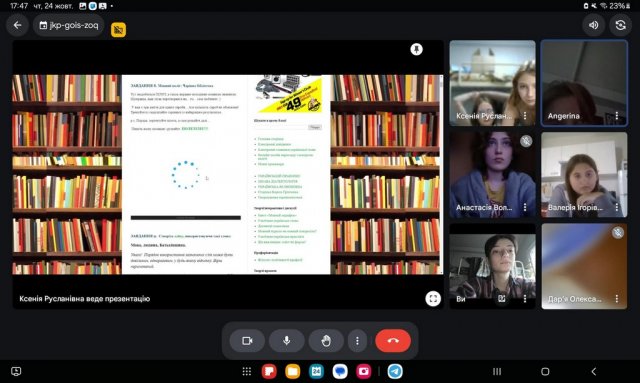Open the Telegram app in taskbar
Screen dimensions: 640x383
(395, 371)
